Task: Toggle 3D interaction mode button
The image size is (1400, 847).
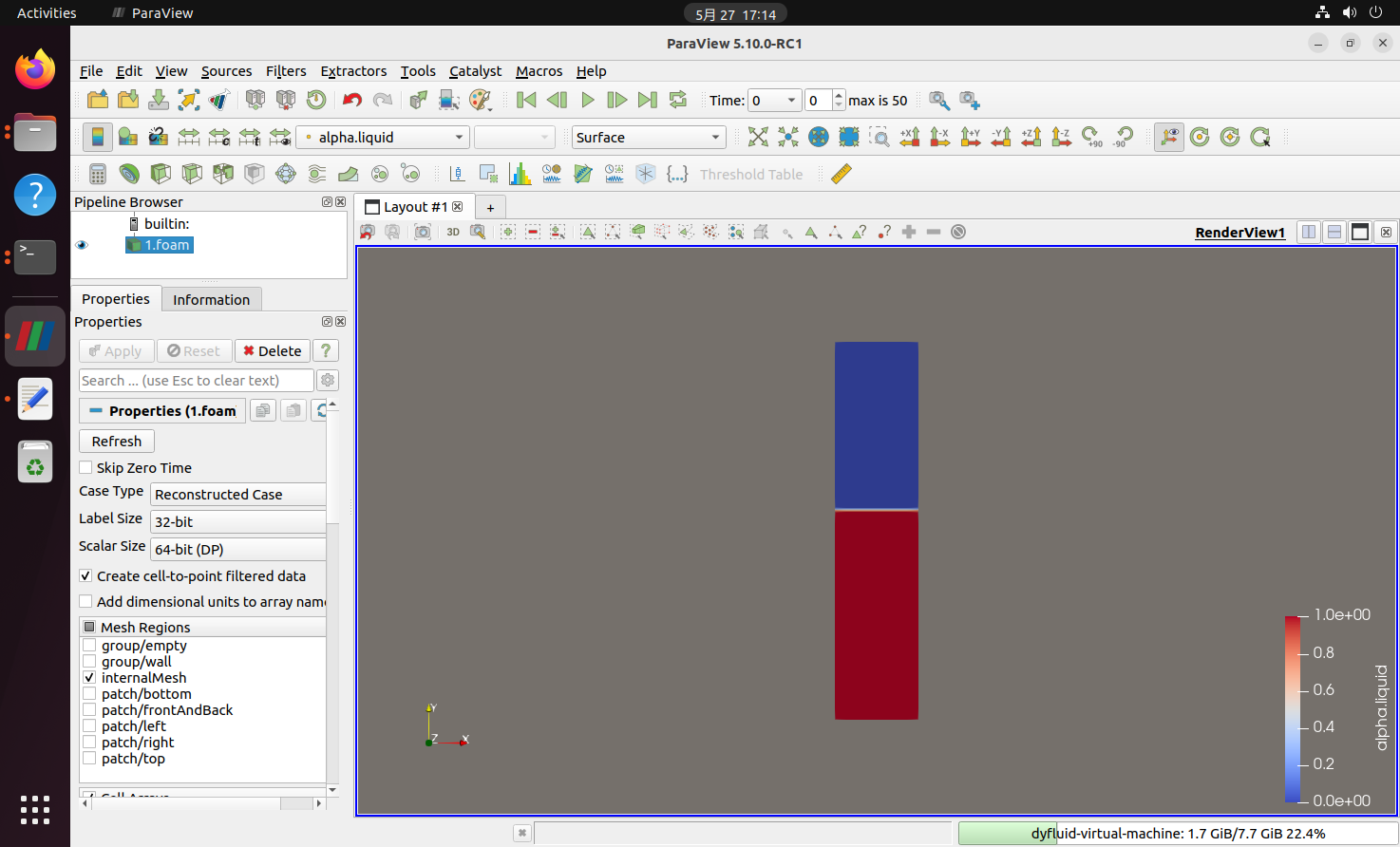Action: (453, 232)
